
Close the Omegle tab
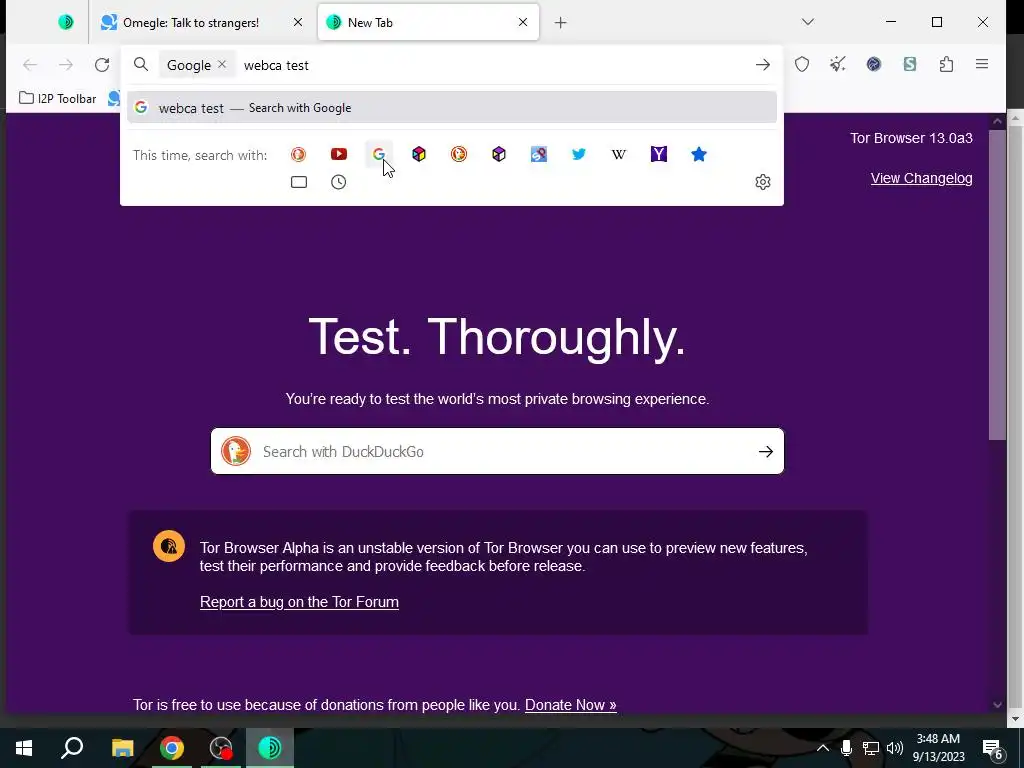point(298,22)
